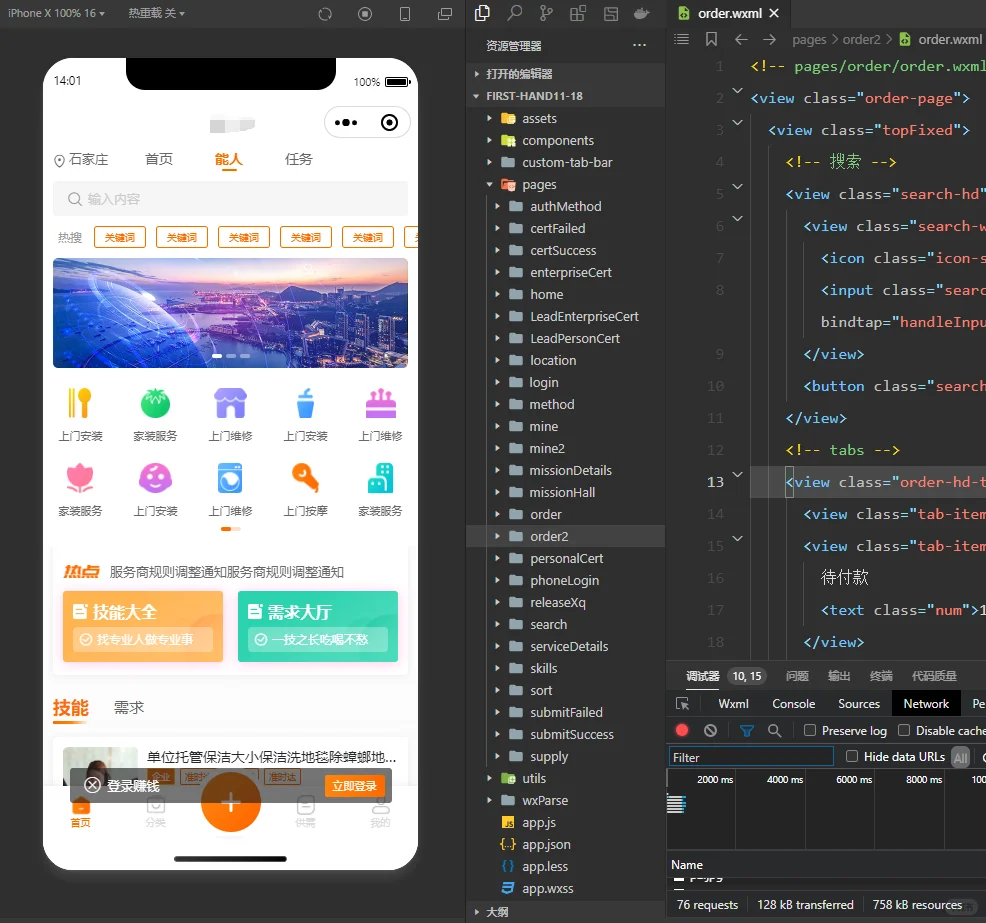Screen dimensions: 986x923
Task: Tap the 立即登录 button
Action: [354, 786]
